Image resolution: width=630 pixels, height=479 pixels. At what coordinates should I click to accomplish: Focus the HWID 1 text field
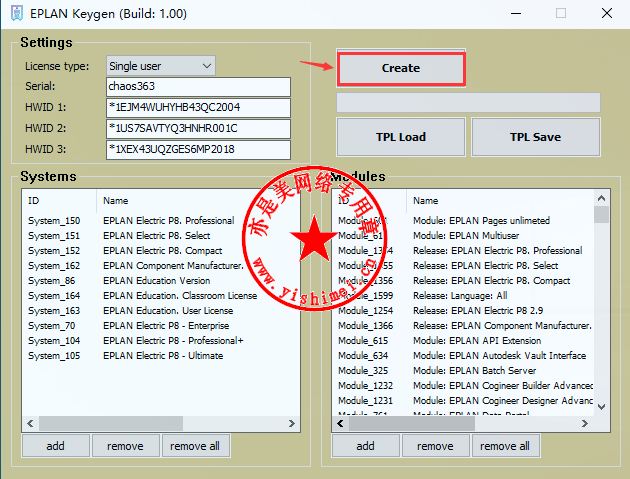pyautogui.click(x=198, y=107)
